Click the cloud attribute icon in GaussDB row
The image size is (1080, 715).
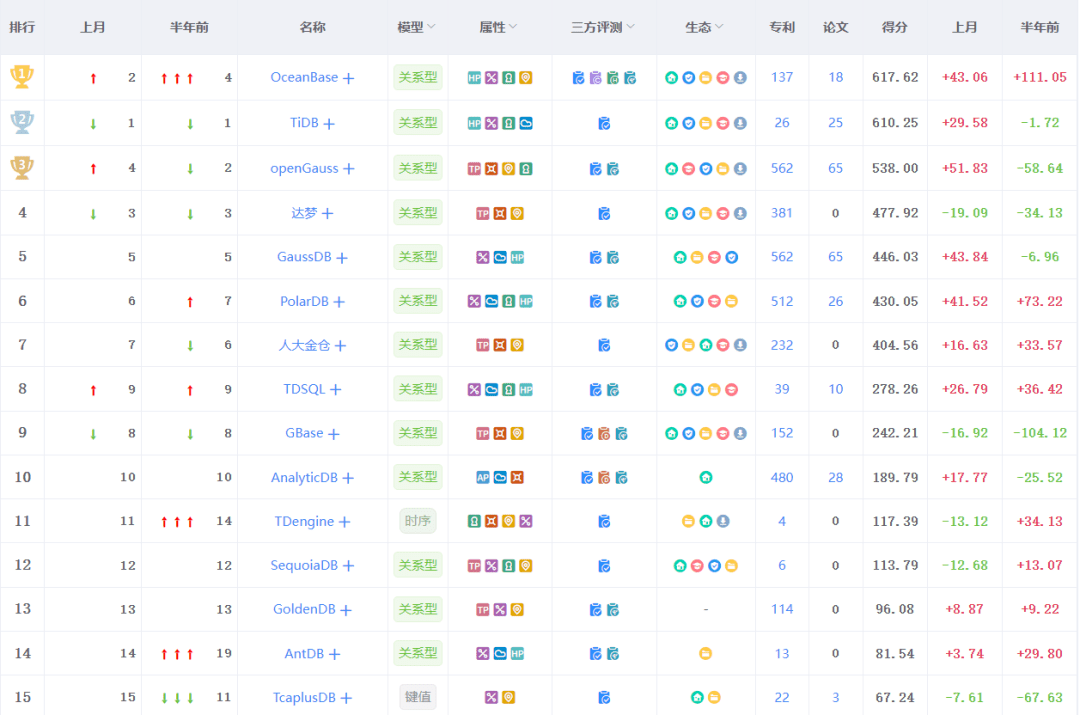[x=500, y=258]
